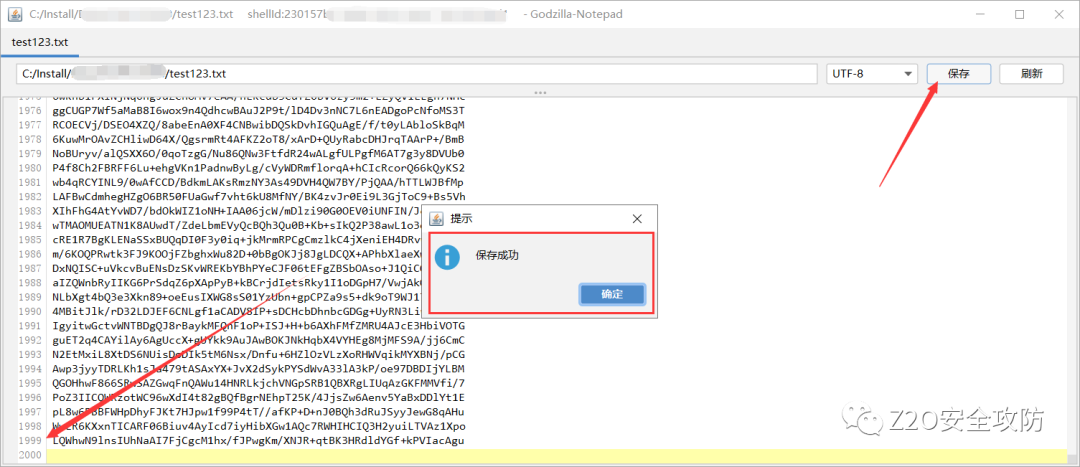Close the 提示 dialog with the X
The image size is (1080, 467).
pyautogui.click(x=637, y=219)
